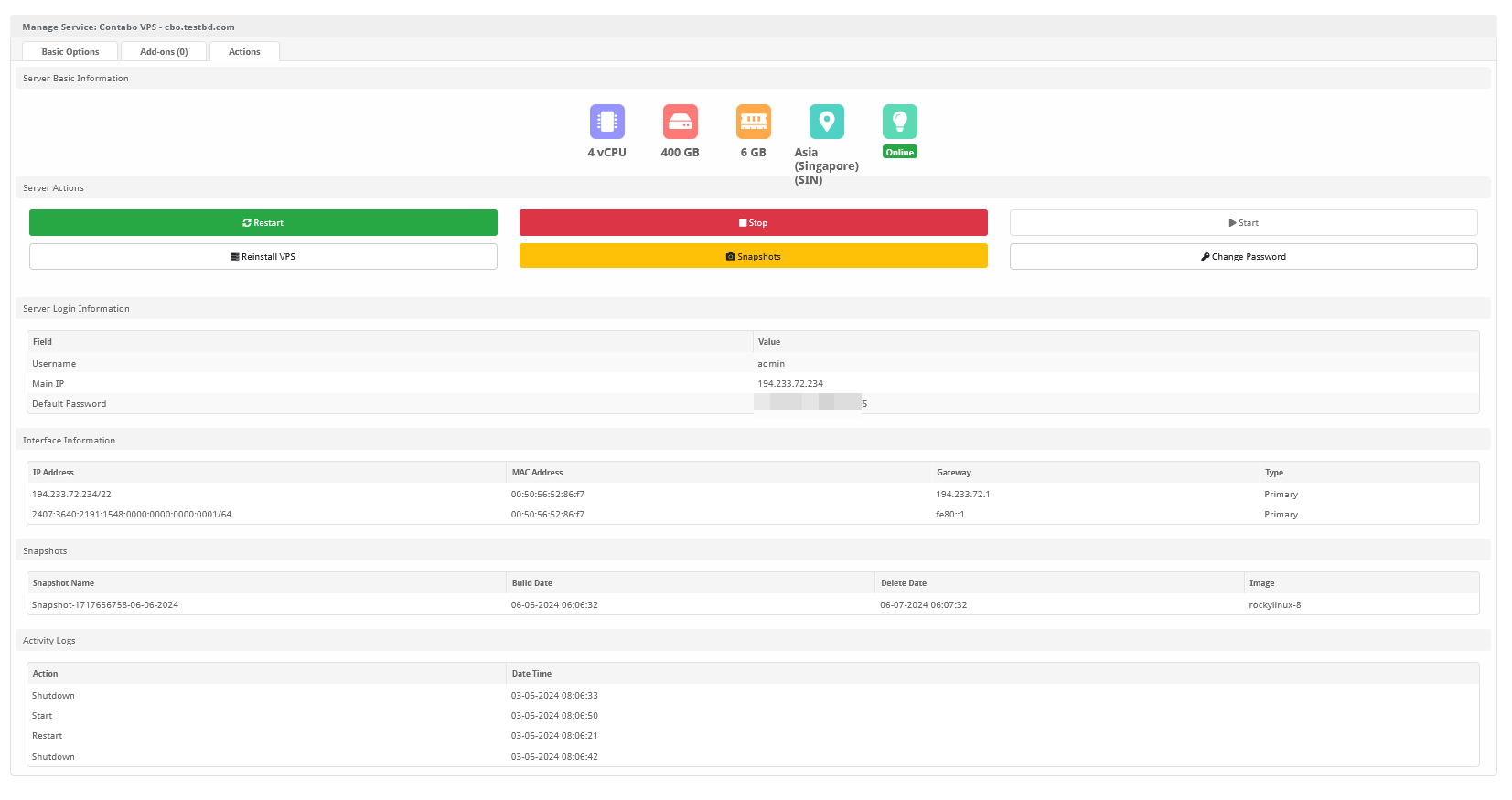This screenshot has height=800, width=1512.
Task: Click the Interface Information section heading
Action: tap(69, 441)
